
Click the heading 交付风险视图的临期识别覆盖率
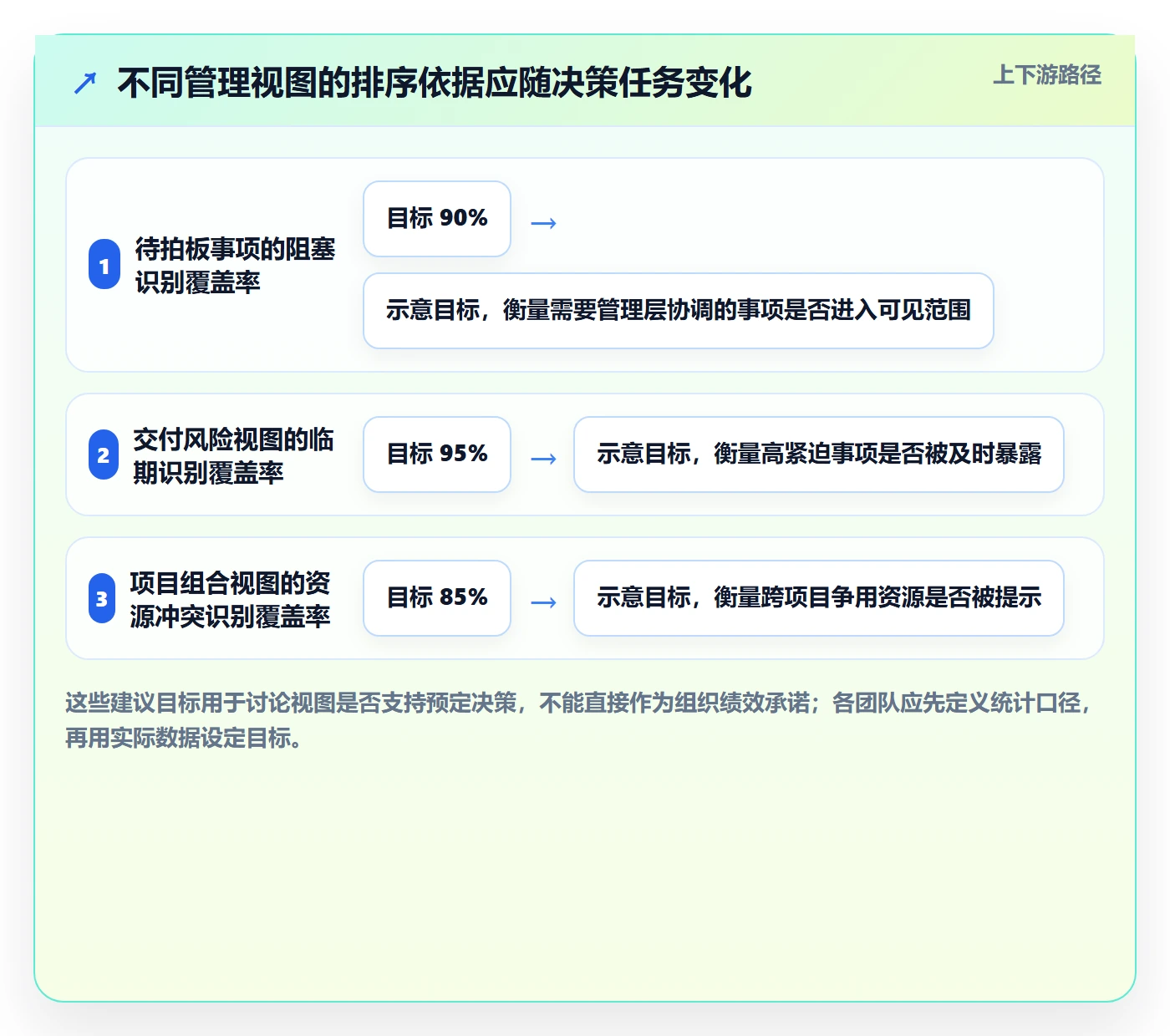click(x=233, y=455)
